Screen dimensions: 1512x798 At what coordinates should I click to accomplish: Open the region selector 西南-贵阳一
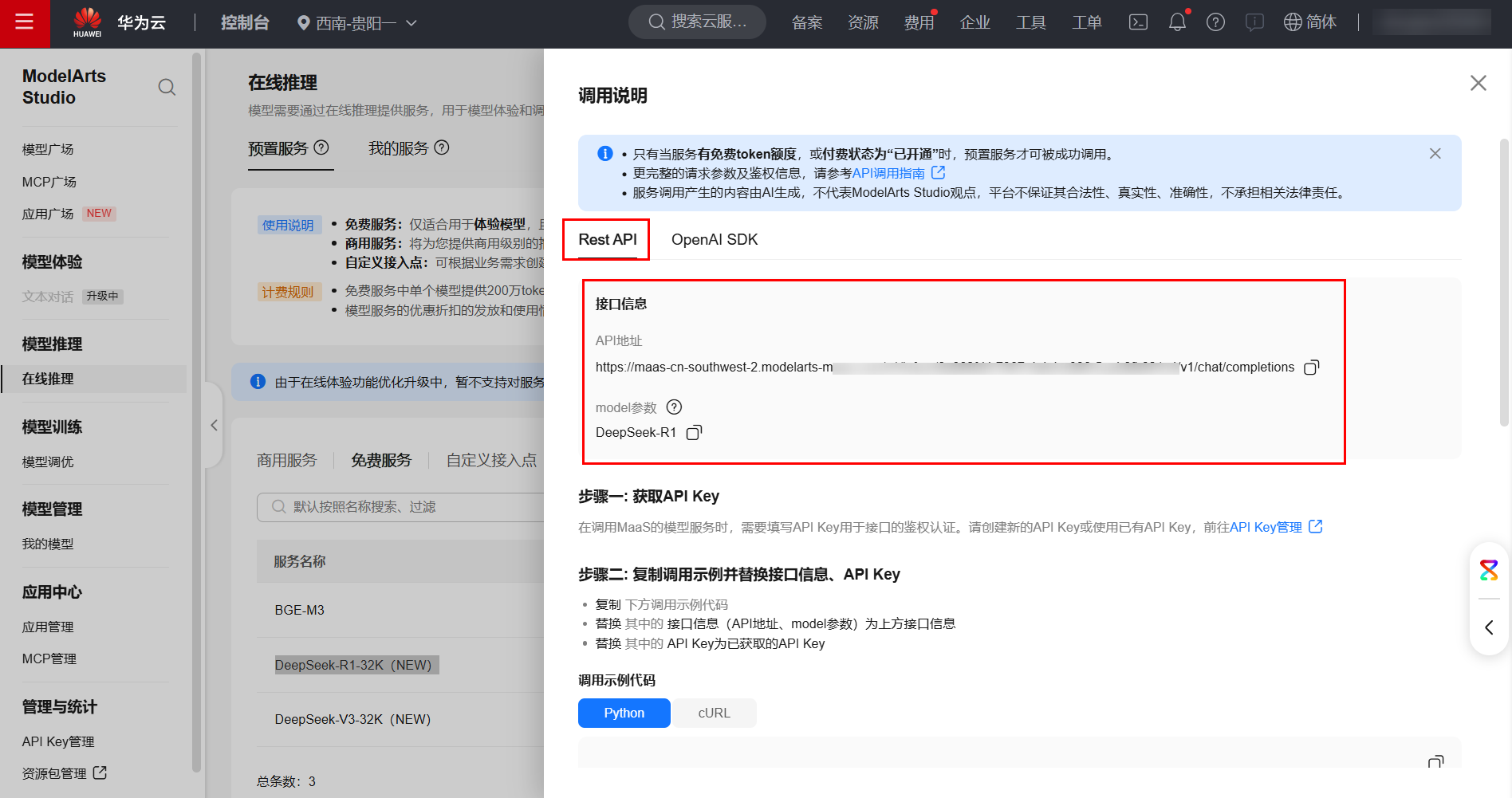pyautogui.click(x=357, y=23)
